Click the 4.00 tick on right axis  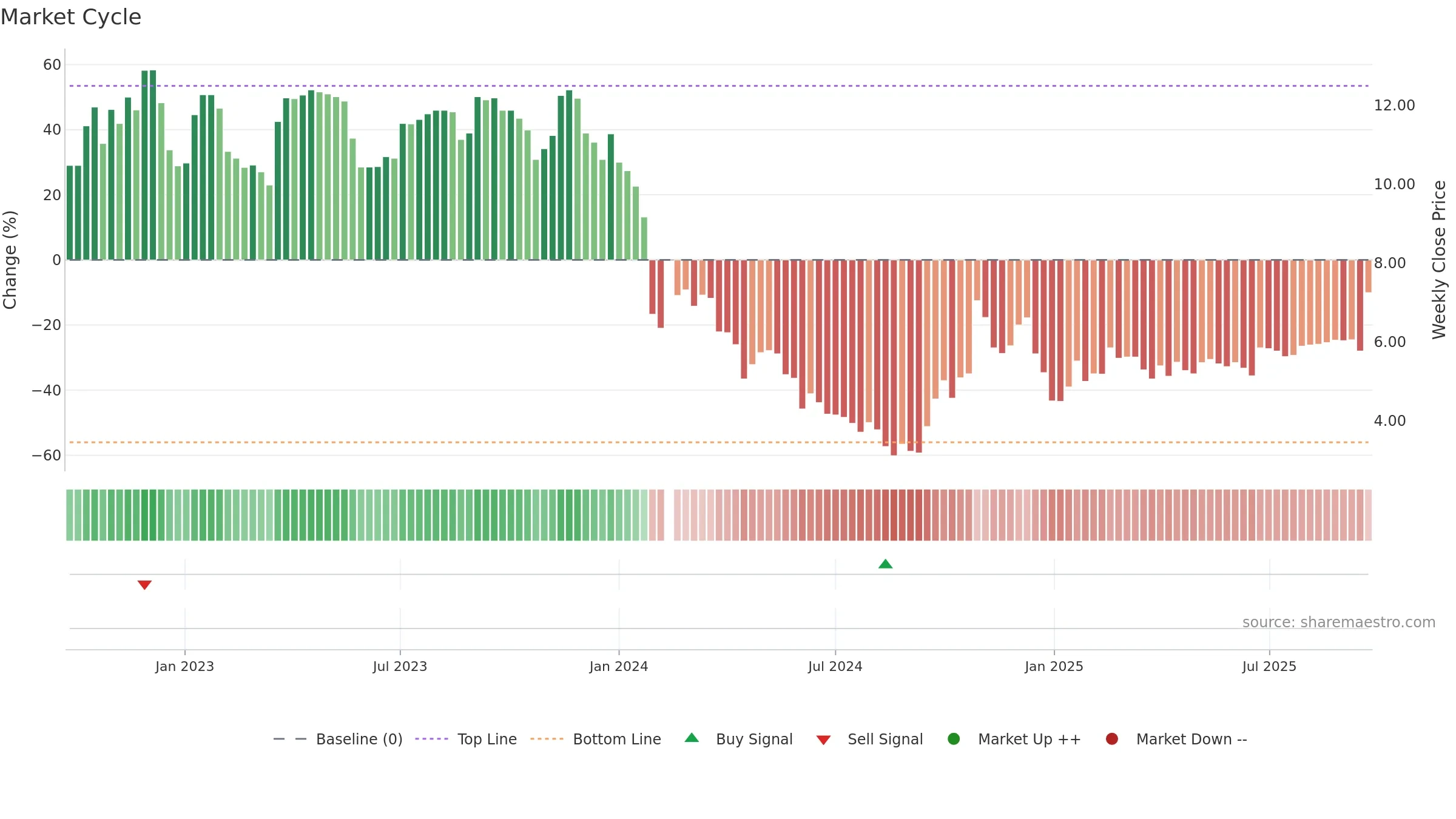[x=1390, y=421]
